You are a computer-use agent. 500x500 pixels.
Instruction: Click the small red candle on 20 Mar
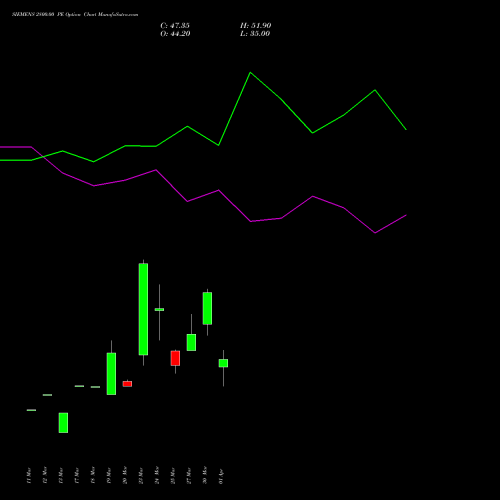tap(127, 384)
